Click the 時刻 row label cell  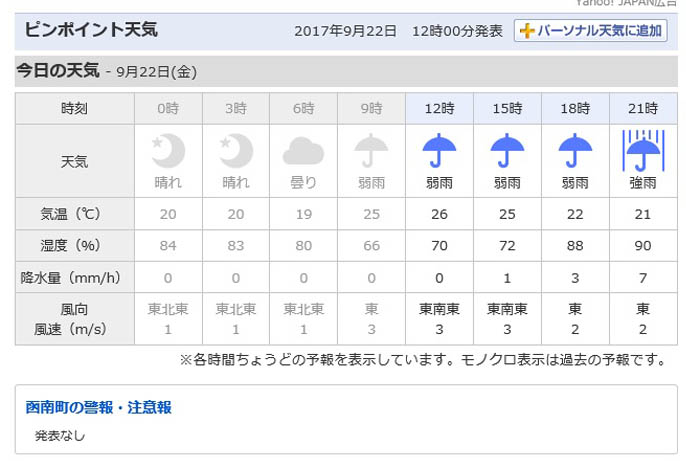click(75, 108)
